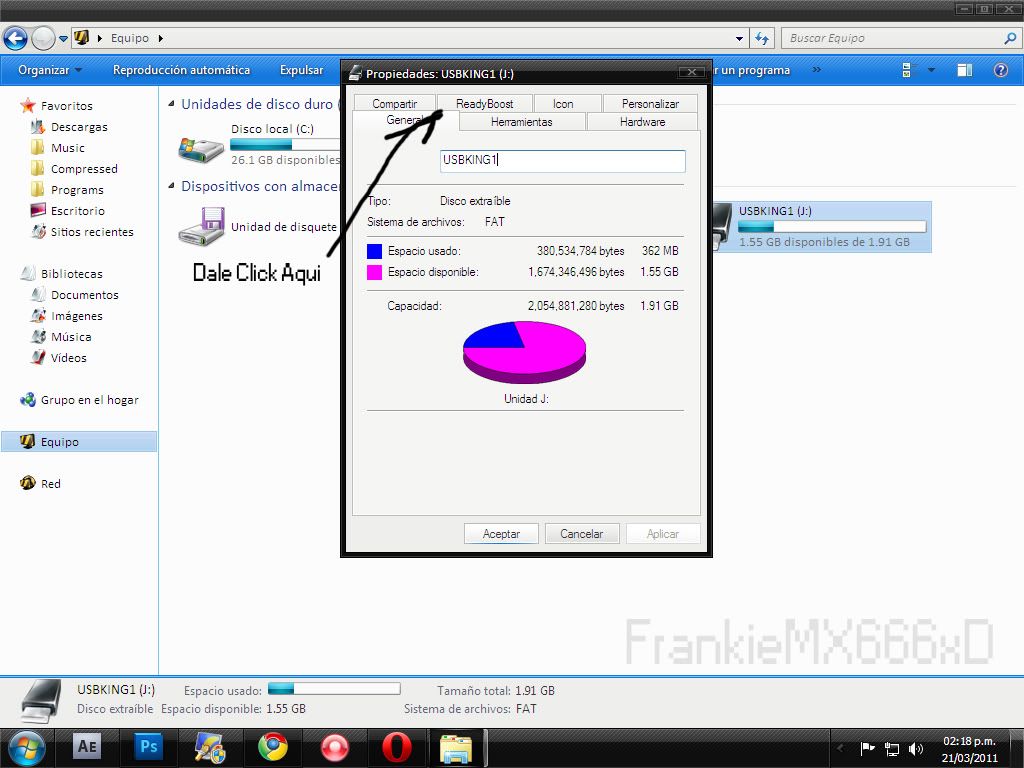This screenshot has height=768, width=1024.
Task: Open the view options dropdown arrow
Action: (931, 70)
